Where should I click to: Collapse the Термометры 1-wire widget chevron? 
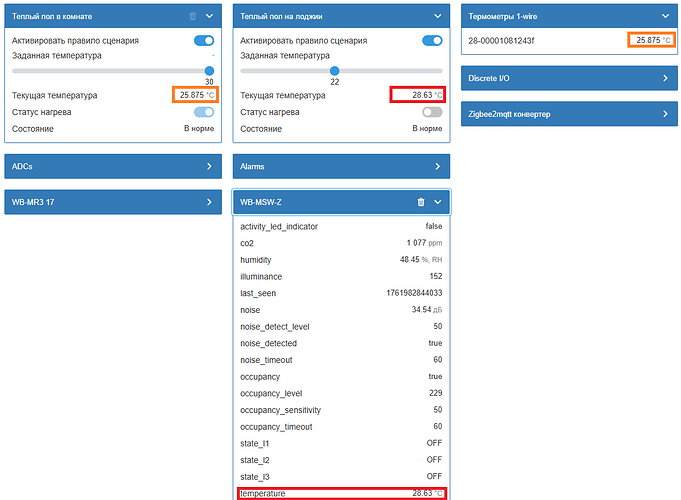(x=665, y=16)
